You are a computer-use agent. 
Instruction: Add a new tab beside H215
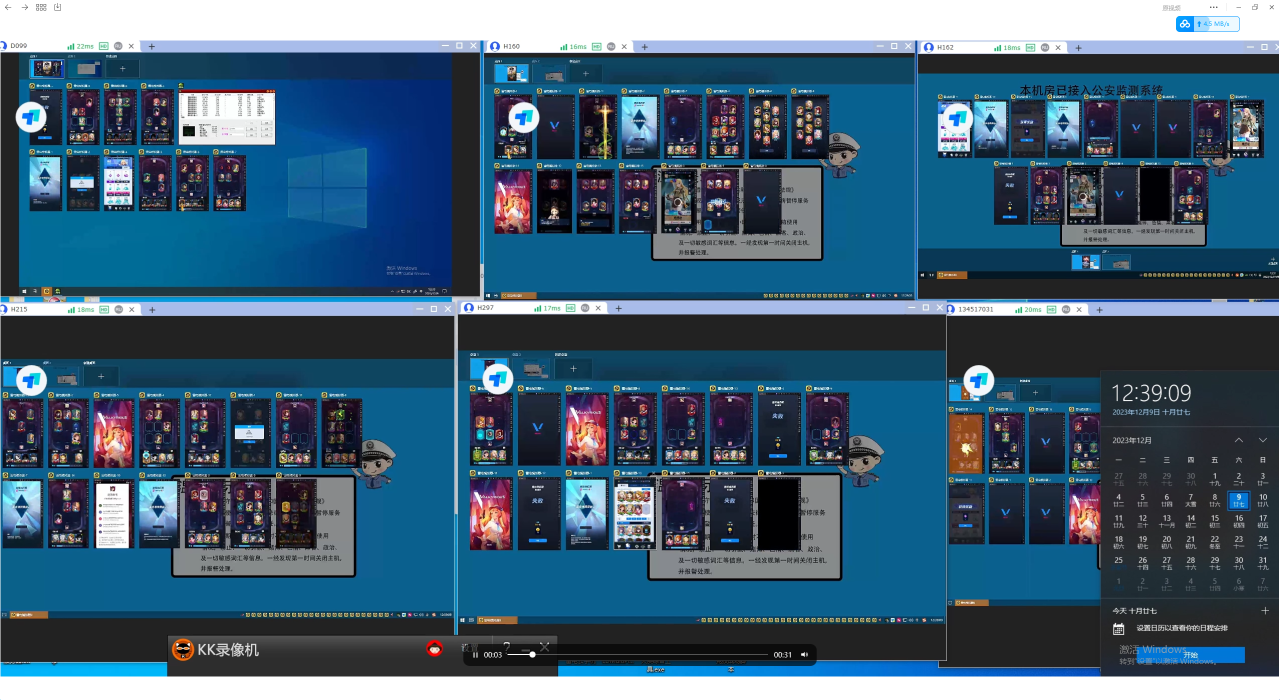[152, 310]
